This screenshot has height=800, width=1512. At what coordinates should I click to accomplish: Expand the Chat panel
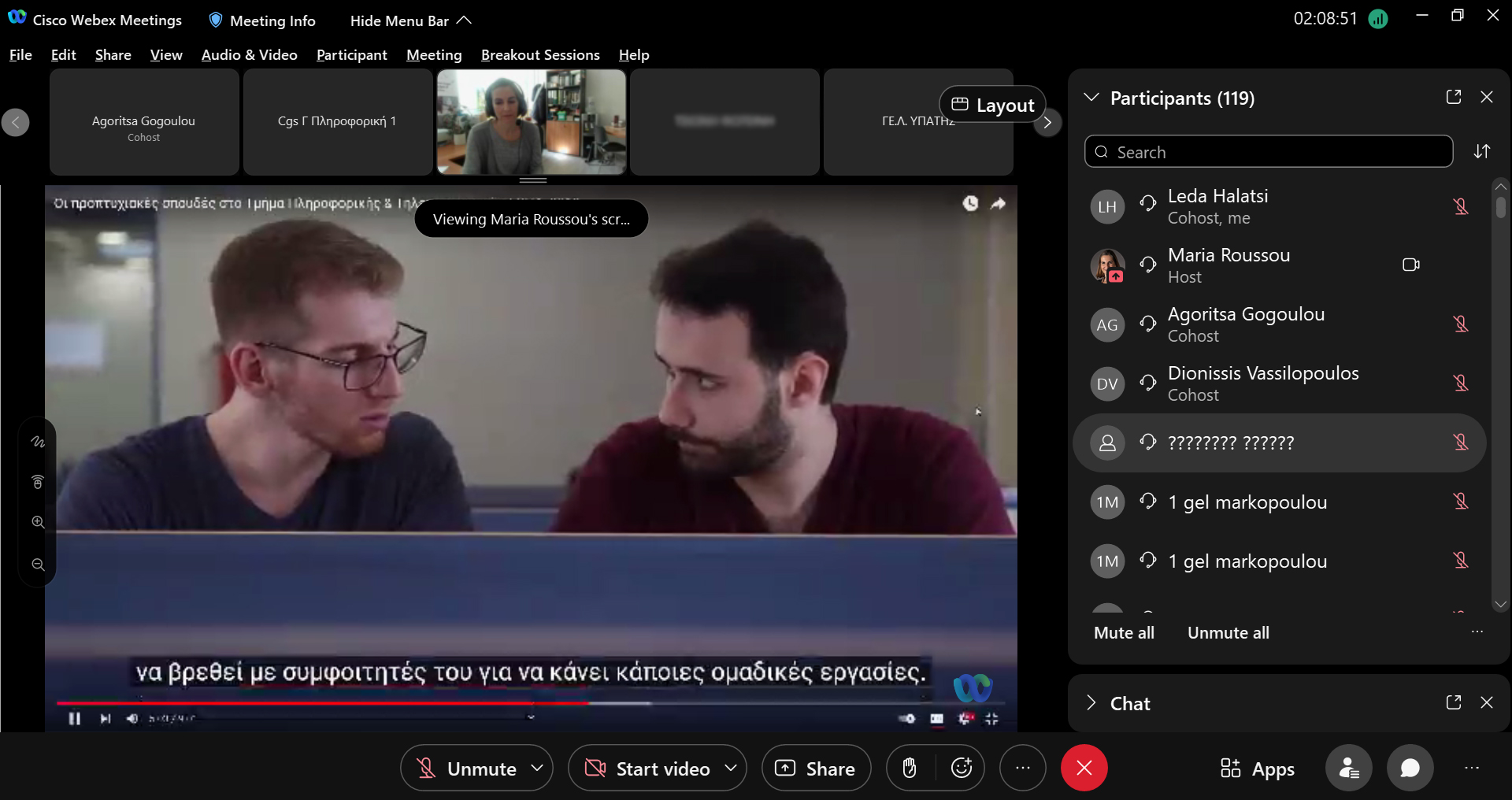(1091, 702)
